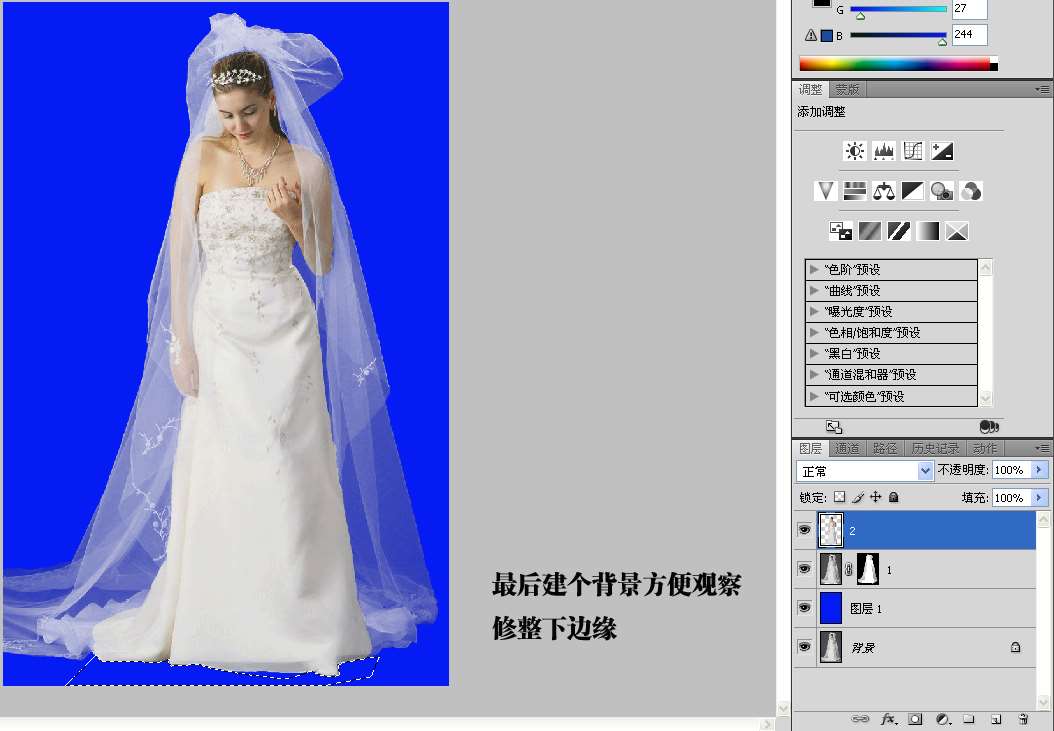Add a Levels adjustment layer
Screen dimensions: 1054x731
point(883,151)
